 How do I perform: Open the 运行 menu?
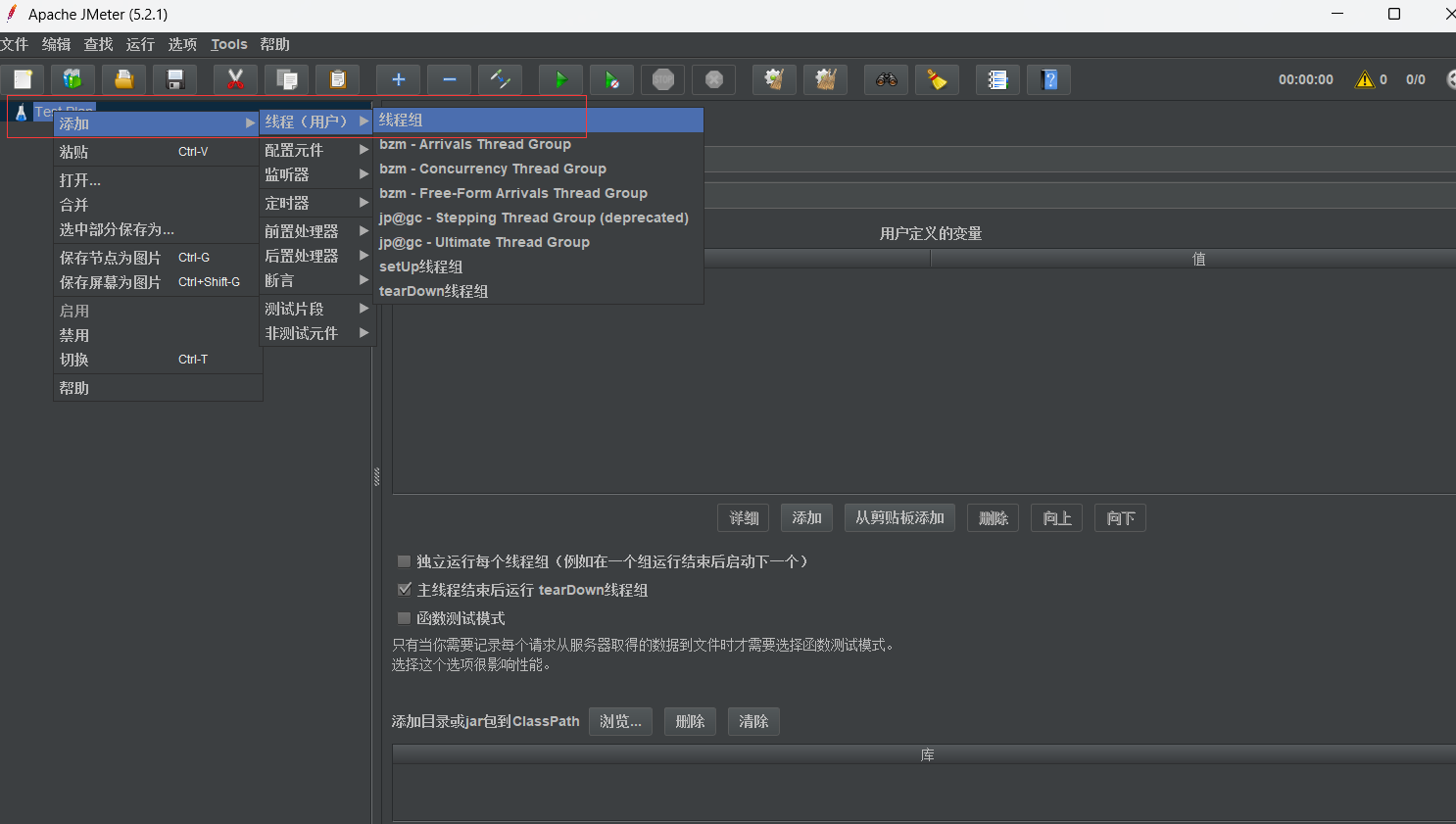140,44
